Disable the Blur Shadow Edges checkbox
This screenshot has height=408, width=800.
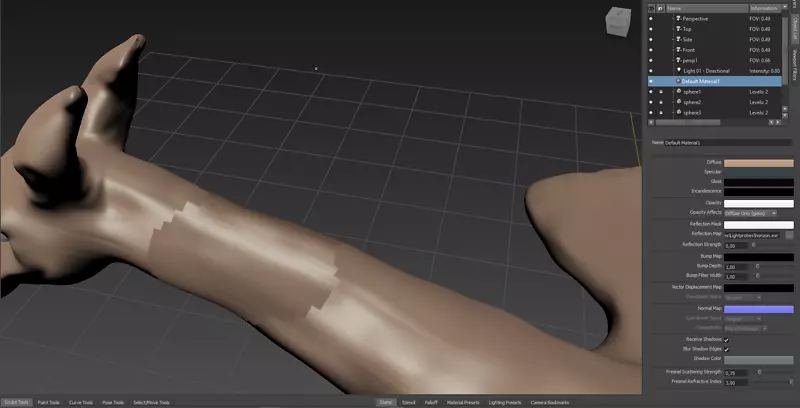[727, 350]
